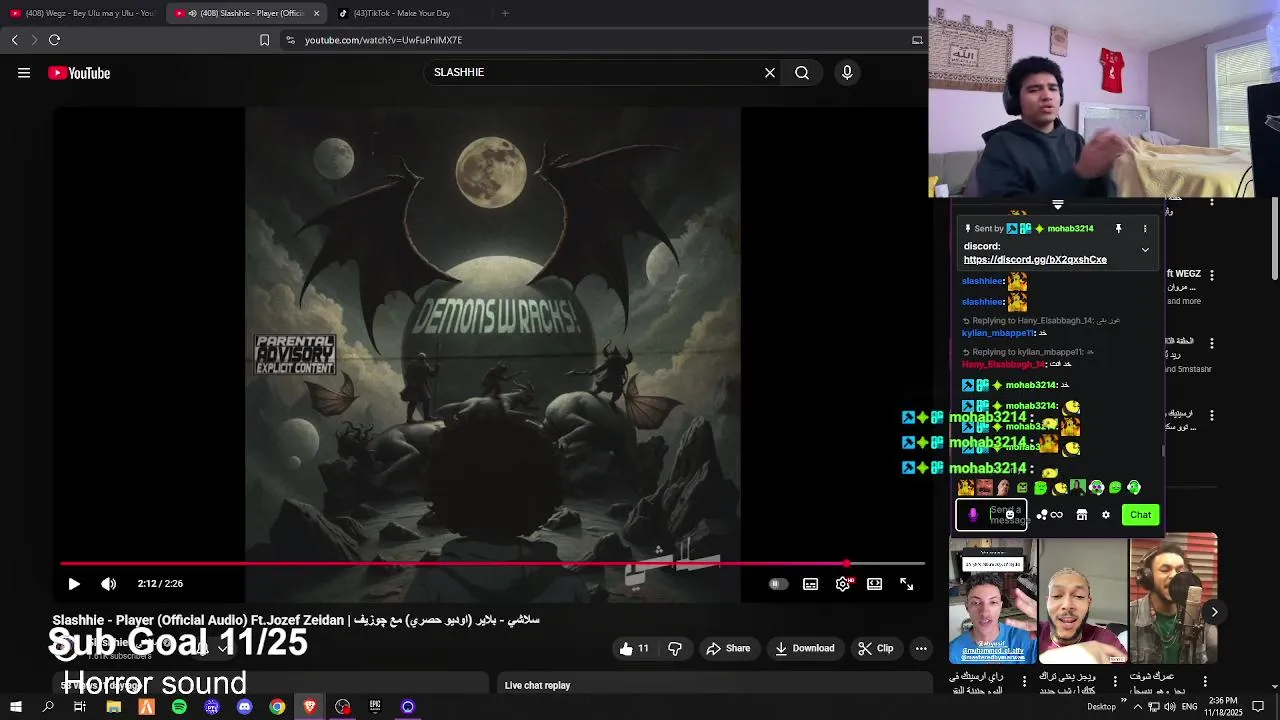Open Epic Games launcher from taskbar
The width and height of the screenshot is (1280, 720).
[375, 707]
